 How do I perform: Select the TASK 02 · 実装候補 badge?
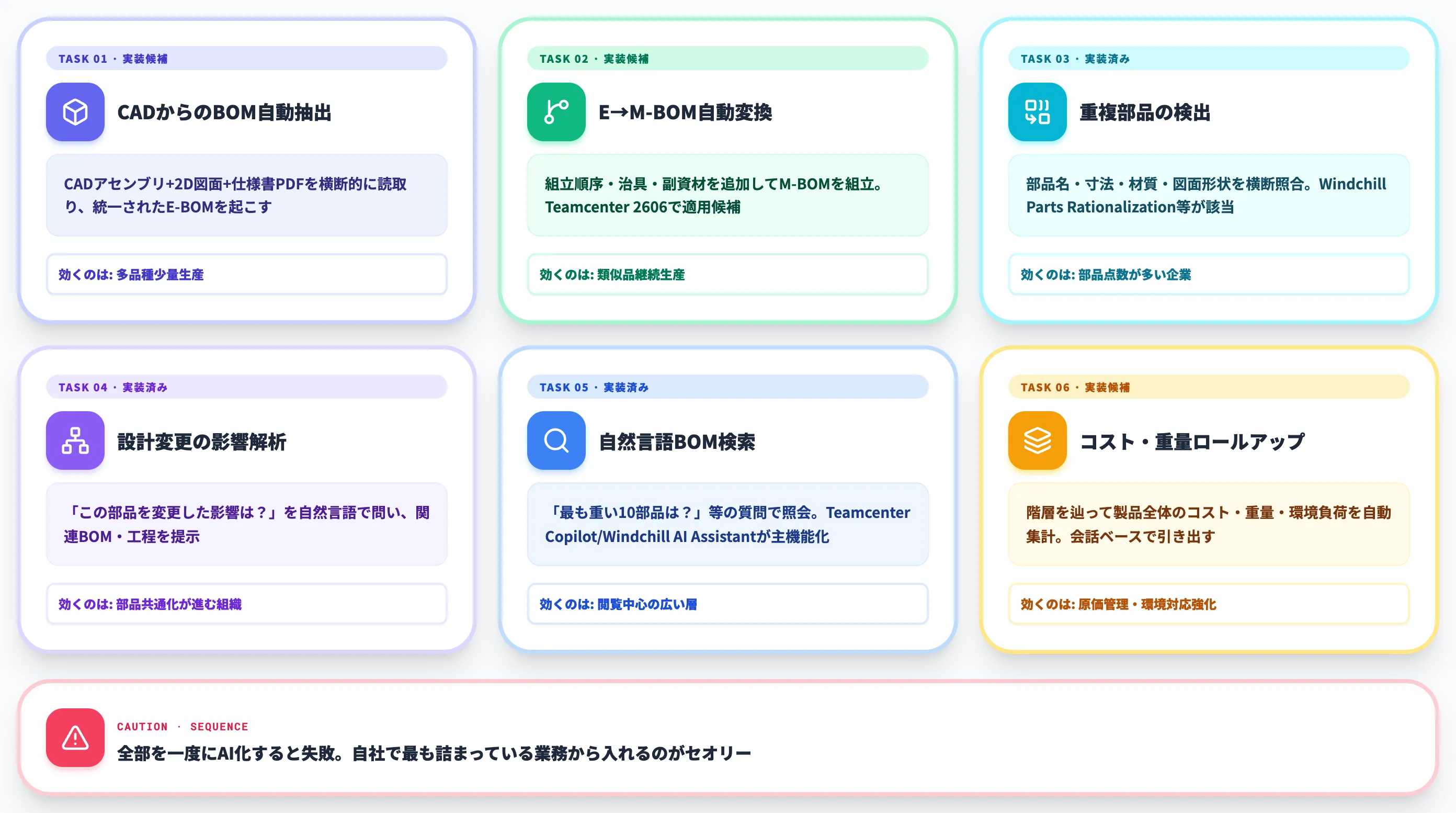pos(727,58)
